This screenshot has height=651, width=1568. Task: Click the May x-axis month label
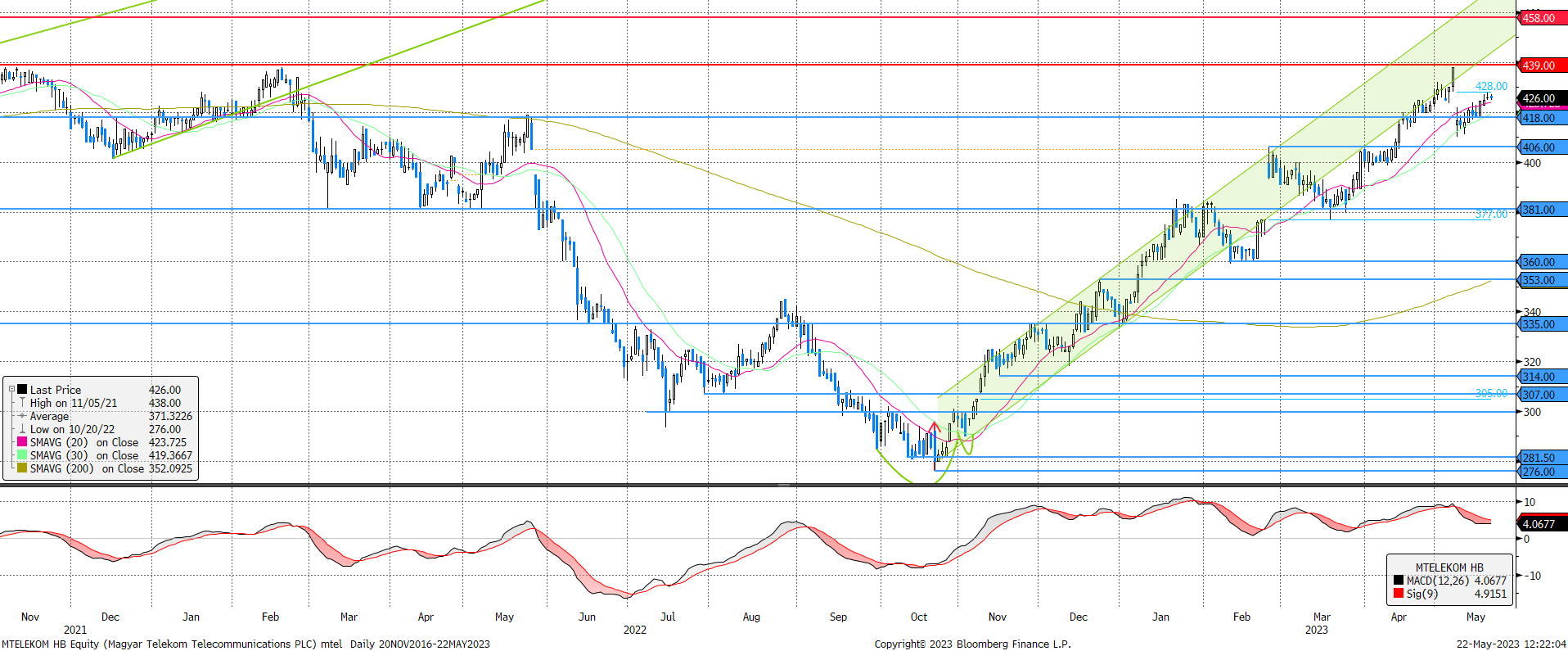tap(1476, 617)
